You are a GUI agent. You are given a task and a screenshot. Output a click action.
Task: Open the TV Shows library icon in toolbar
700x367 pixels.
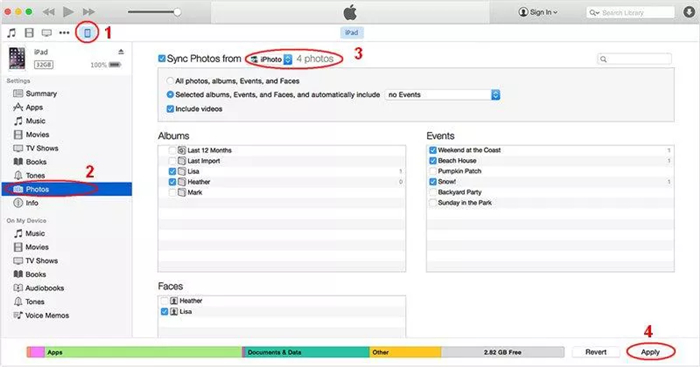click(x=46, y=33)
